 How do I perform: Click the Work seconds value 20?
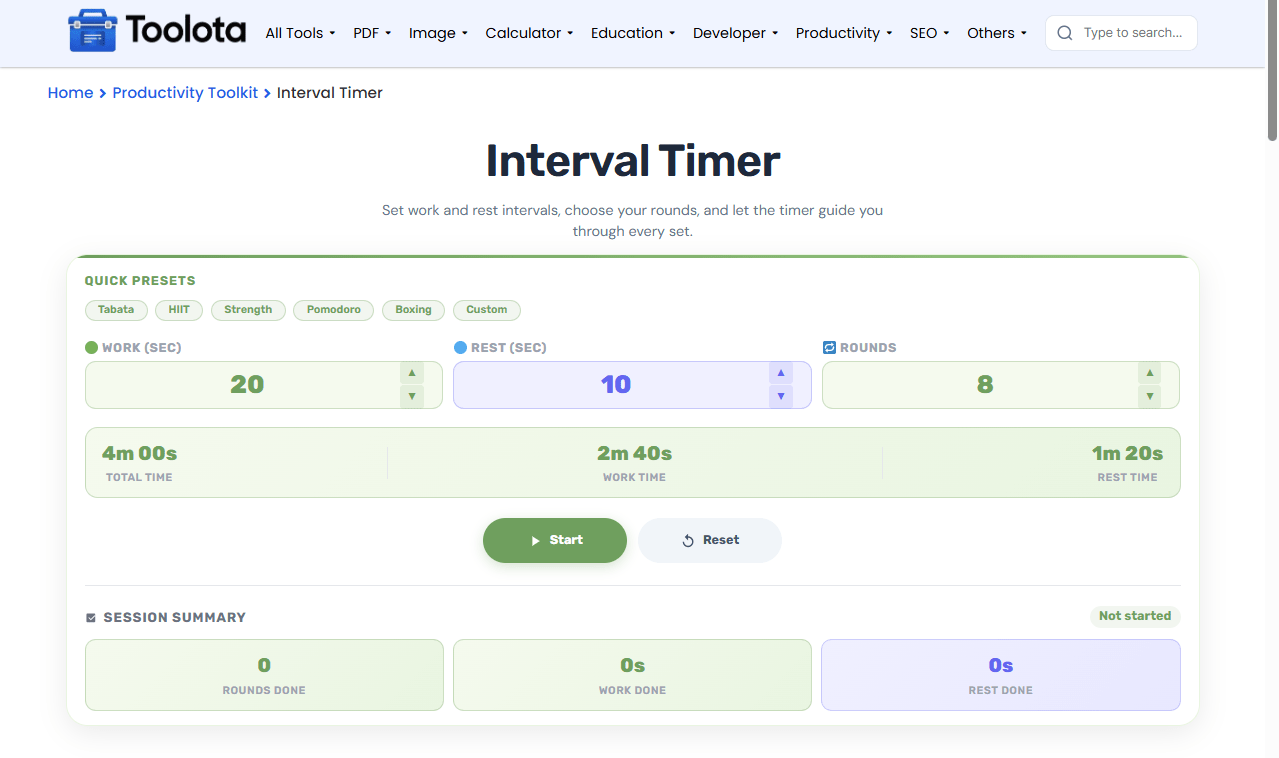pyautogui.click(x=247, y=385)
